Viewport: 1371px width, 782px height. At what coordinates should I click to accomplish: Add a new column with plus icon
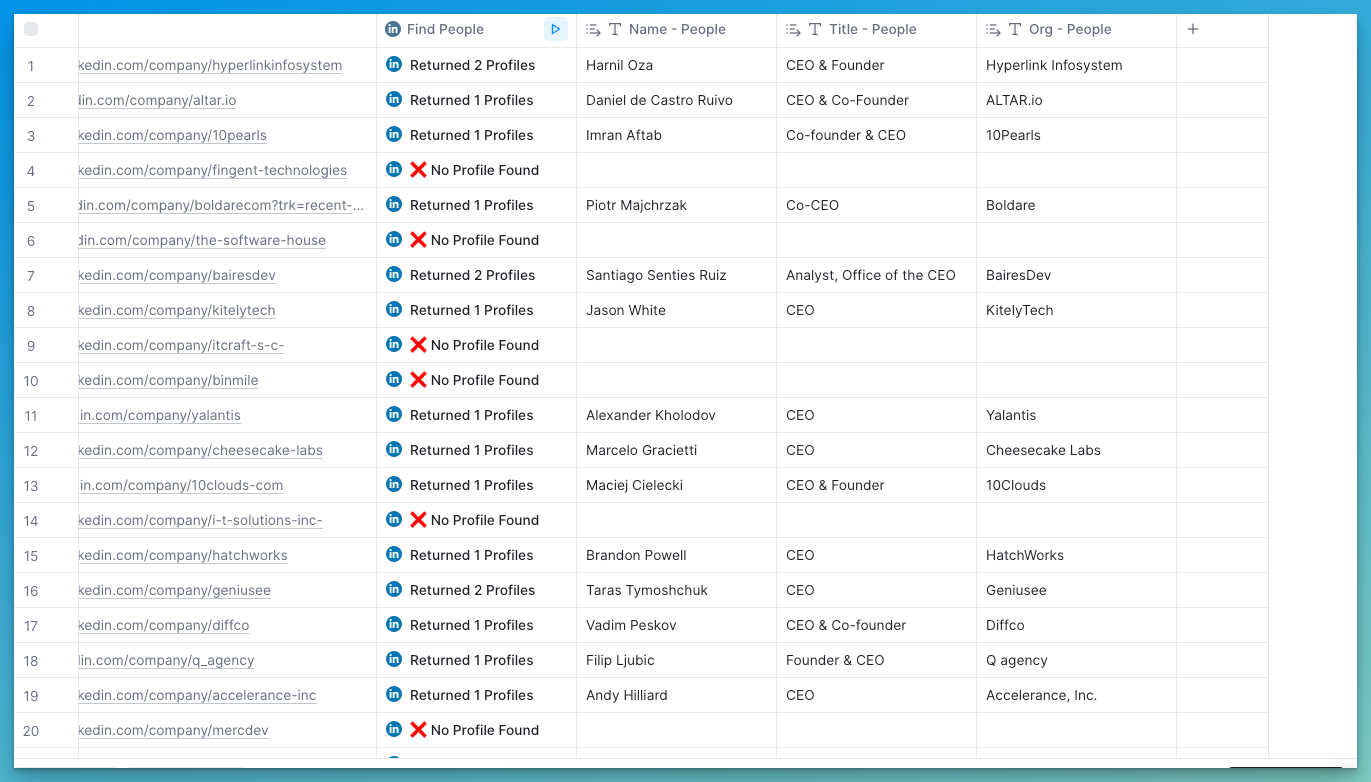click(1192, 30)
